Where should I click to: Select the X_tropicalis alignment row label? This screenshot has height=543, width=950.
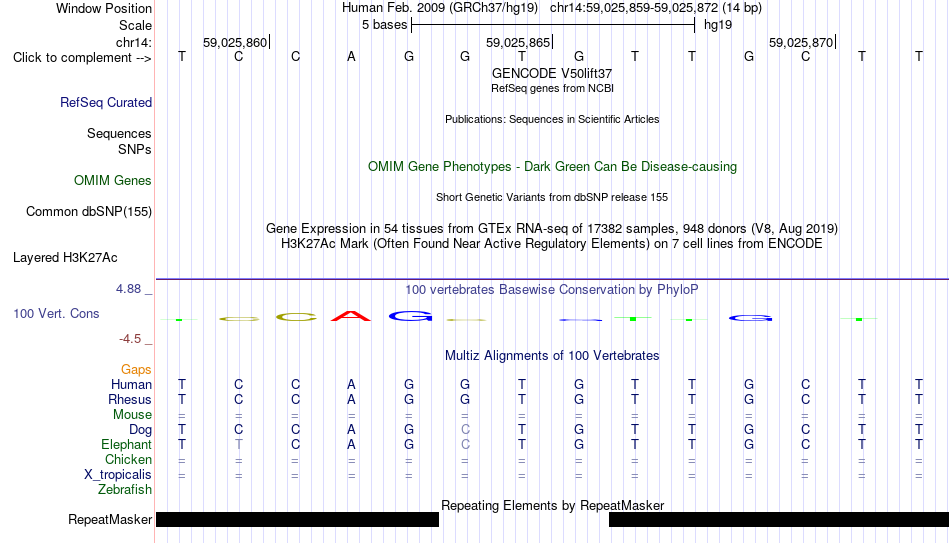point(118,475)
